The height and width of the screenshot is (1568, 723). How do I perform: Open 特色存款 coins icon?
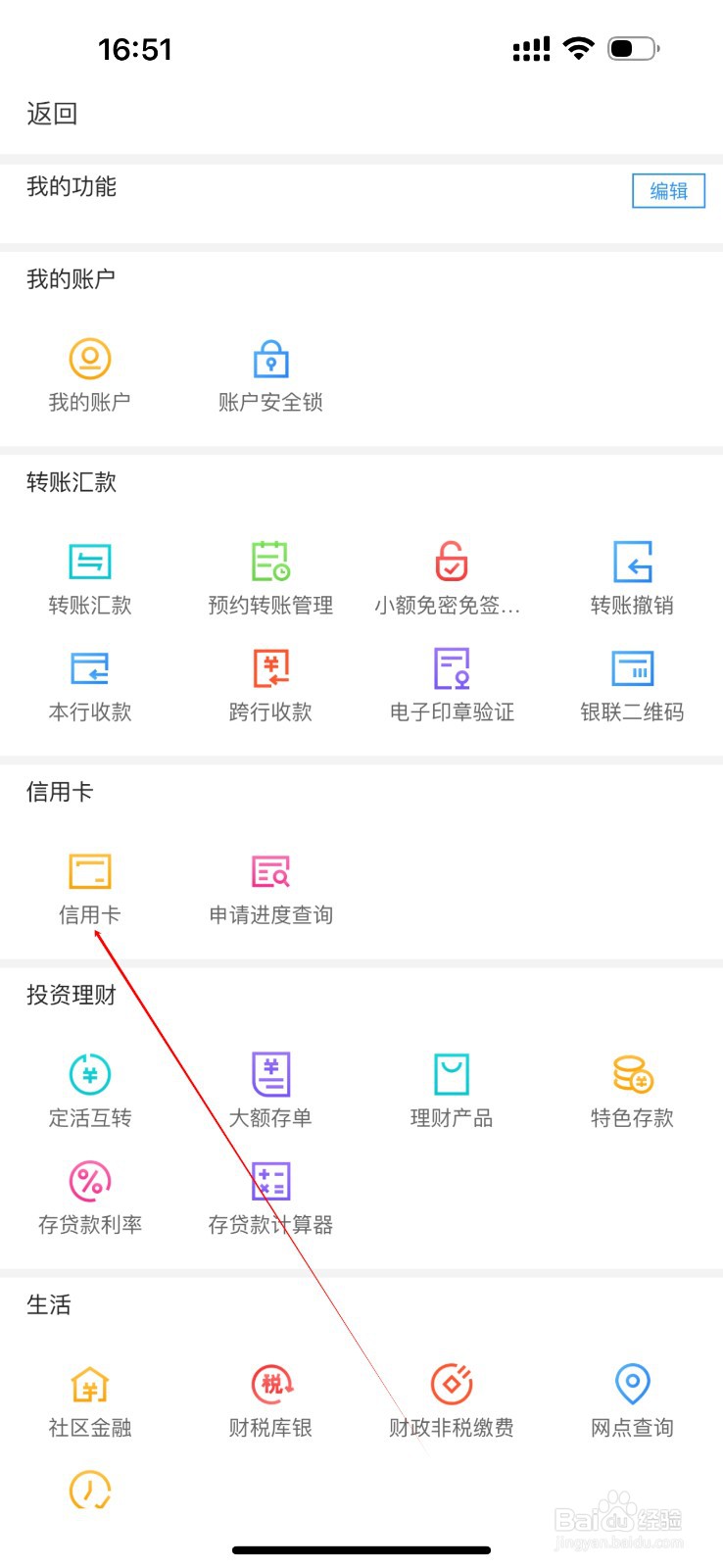coord(633,1074)
